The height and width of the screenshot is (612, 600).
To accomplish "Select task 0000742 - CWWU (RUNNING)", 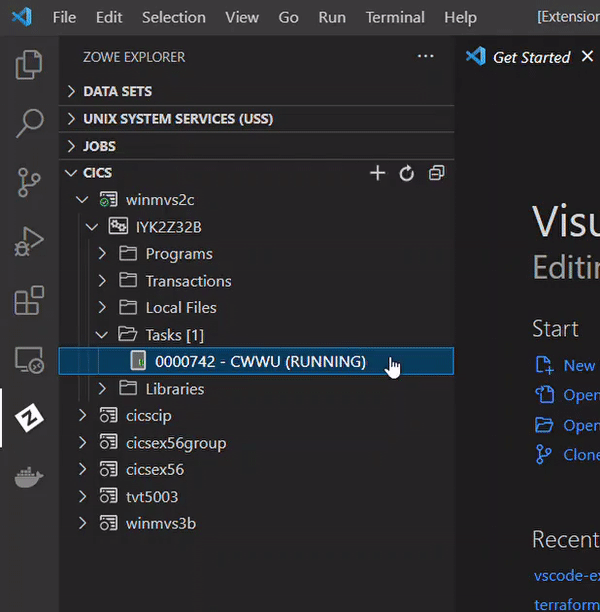I will [x=256, y=361].
